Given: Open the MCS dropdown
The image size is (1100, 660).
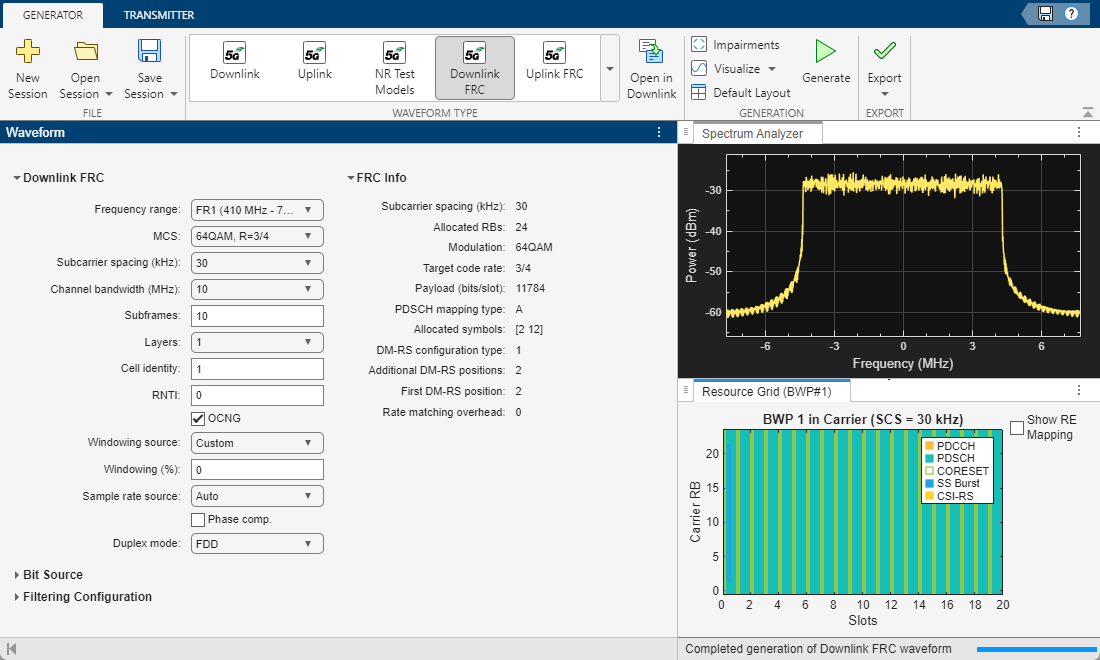Looking at the screenshot, I should (257, 237).
